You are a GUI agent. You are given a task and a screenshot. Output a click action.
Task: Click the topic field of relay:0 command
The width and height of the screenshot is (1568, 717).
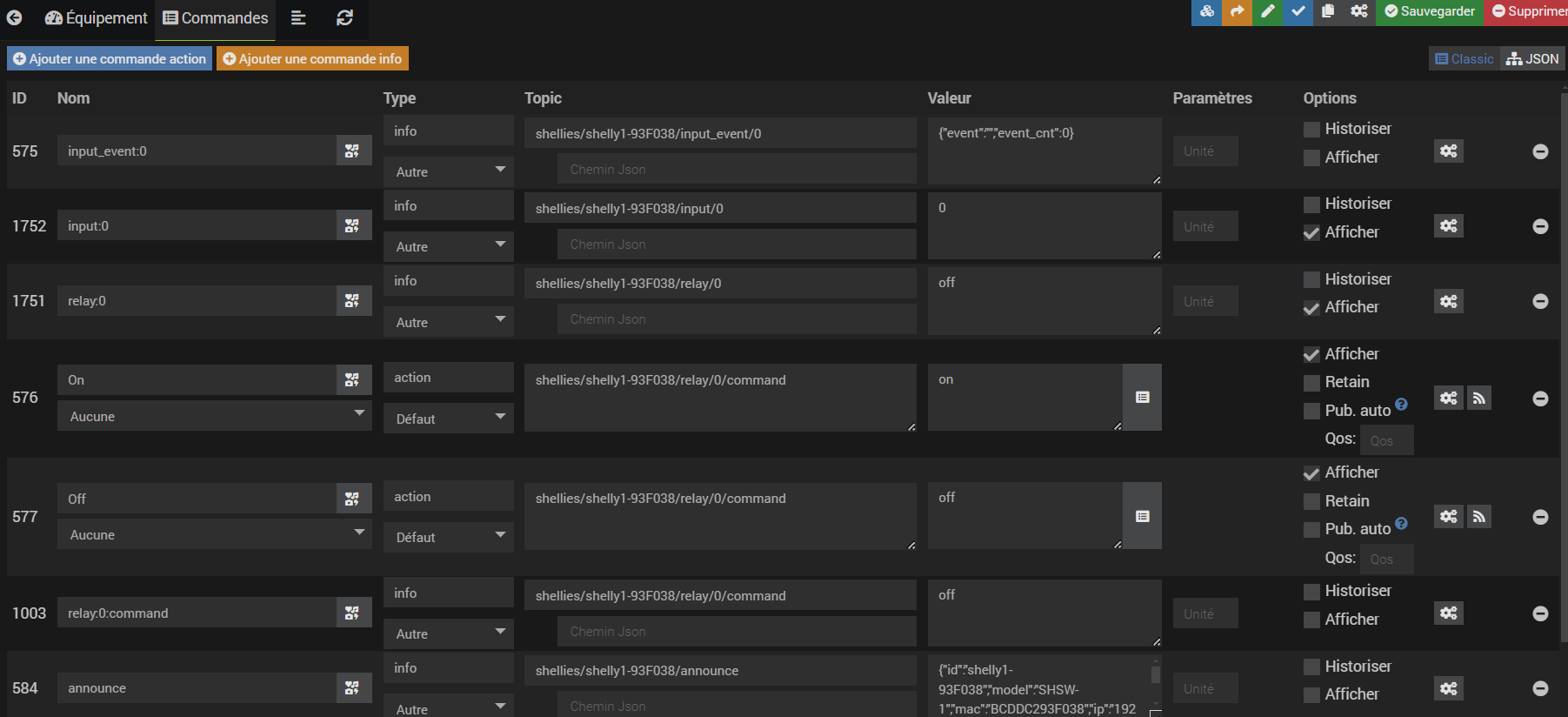click(x=719, y=284)
